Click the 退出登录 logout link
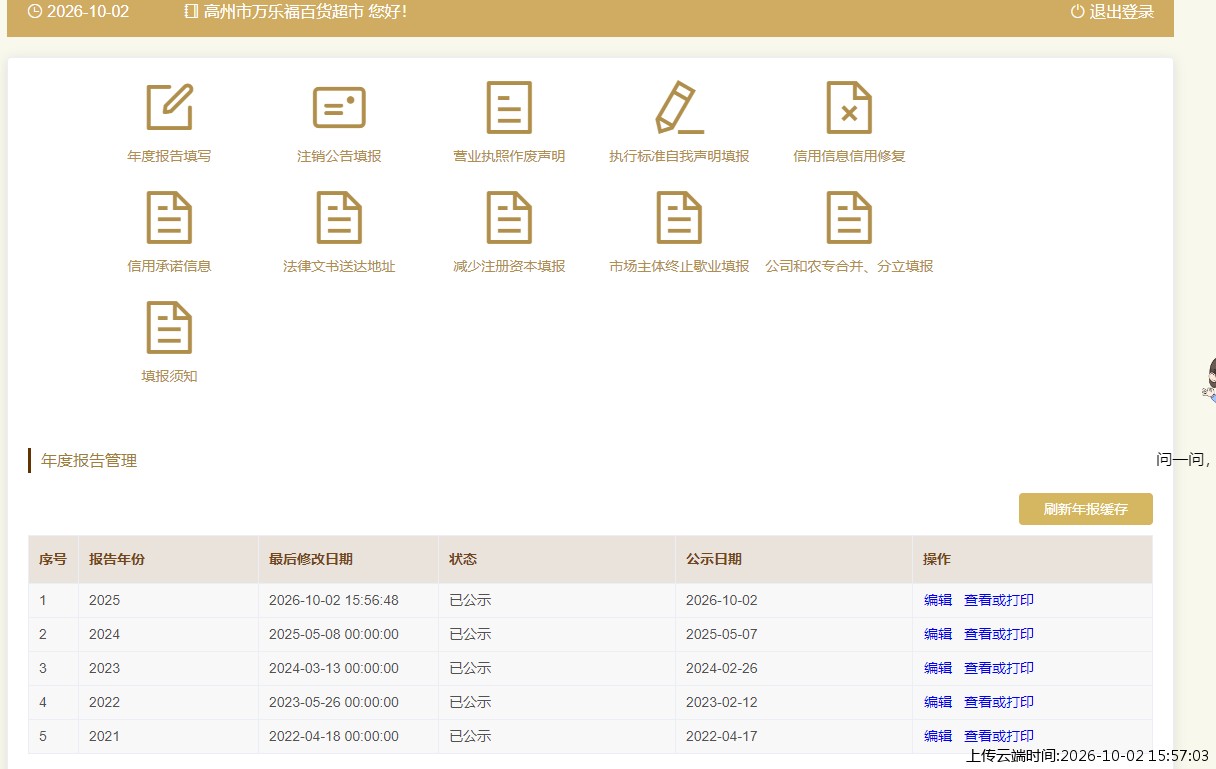This screenshot has height=769, width=1216. point(1112,12)
